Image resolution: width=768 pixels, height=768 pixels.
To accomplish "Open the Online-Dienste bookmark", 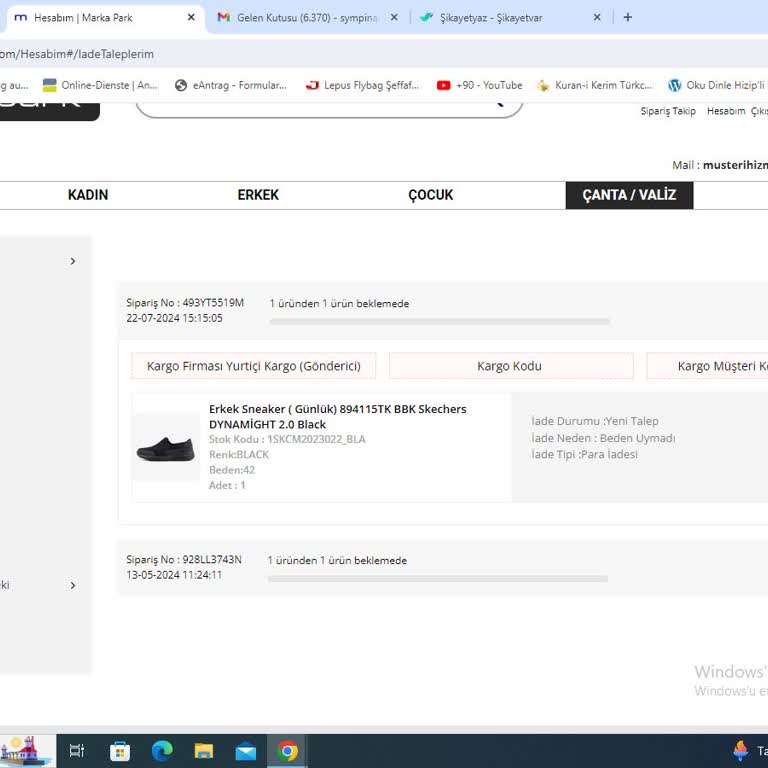I will click(100, 85).
